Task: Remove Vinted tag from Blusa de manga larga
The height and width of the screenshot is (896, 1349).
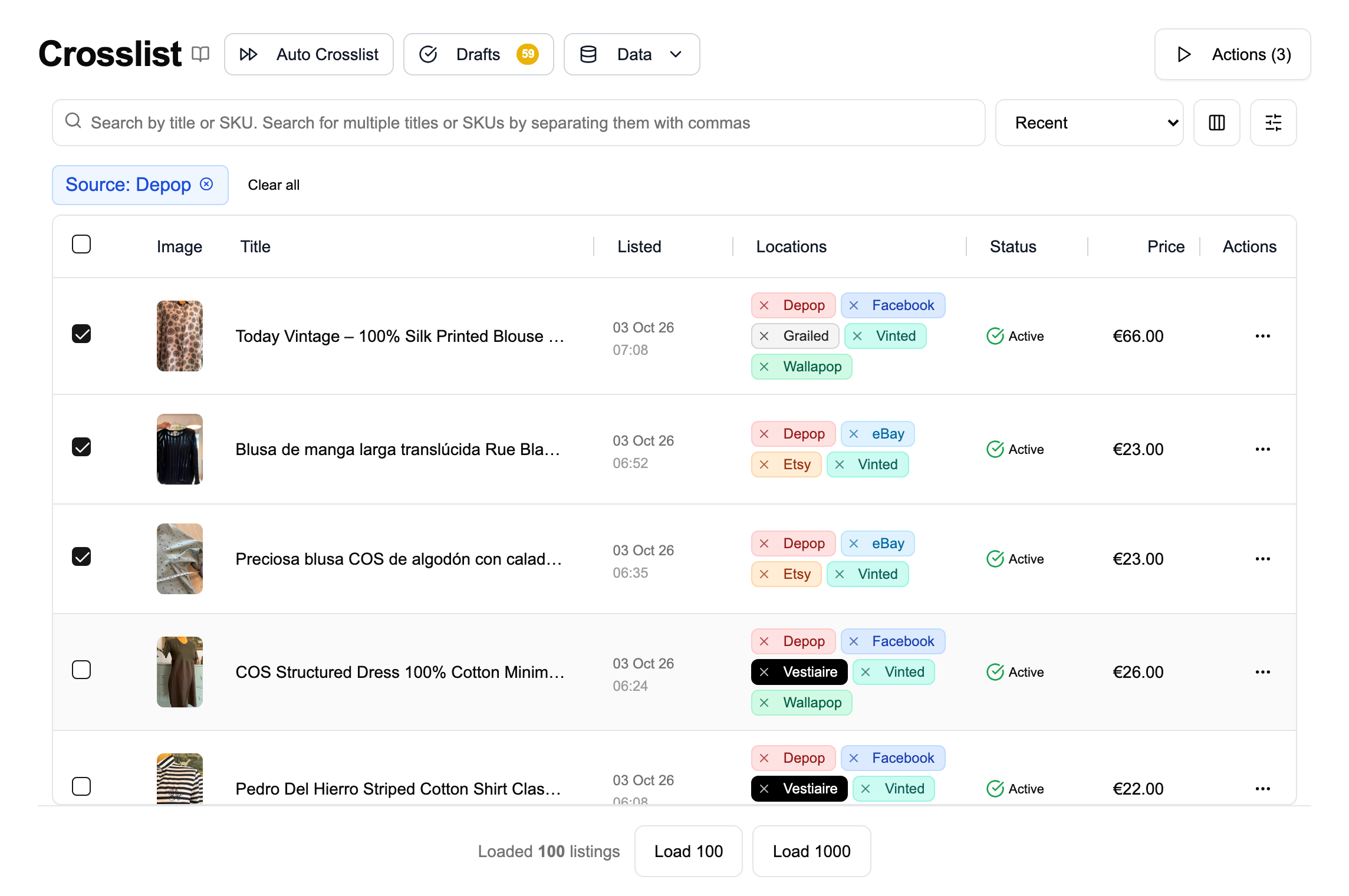Action: pos(839,465)
